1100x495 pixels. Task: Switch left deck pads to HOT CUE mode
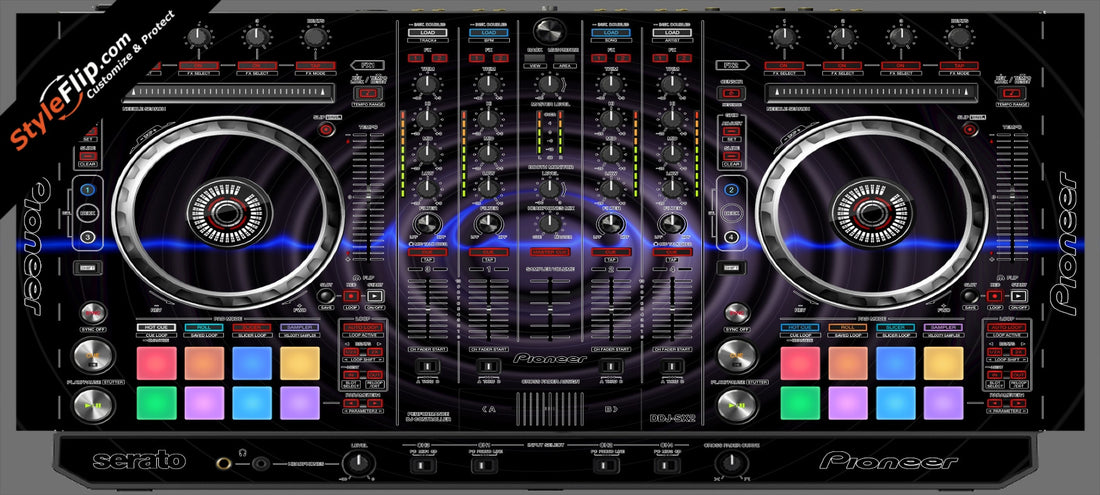pos(156,327)
